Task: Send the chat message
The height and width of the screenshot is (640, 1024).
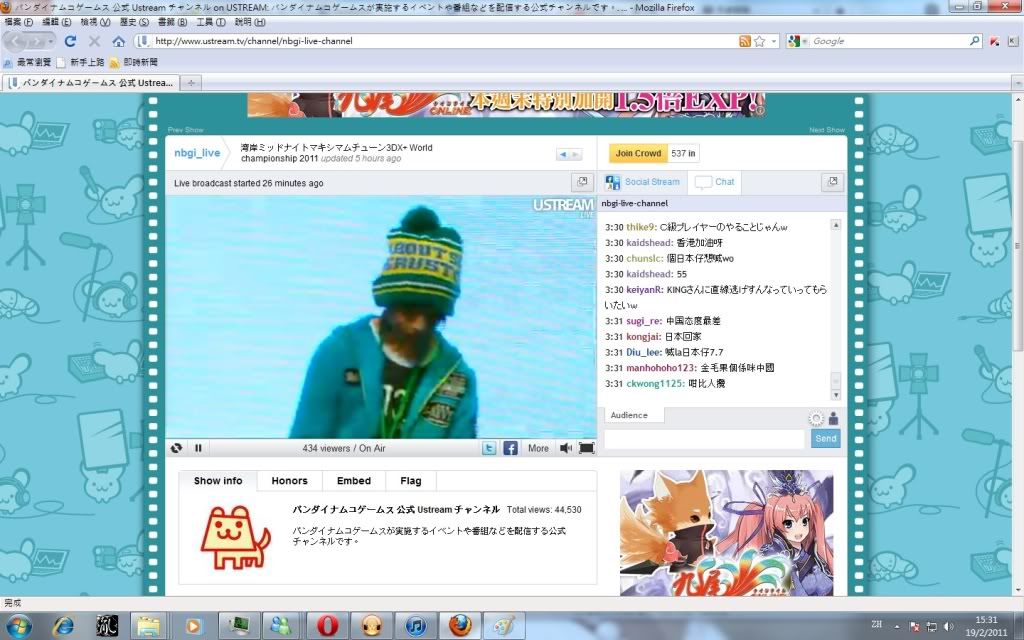Action: (825, 439)
